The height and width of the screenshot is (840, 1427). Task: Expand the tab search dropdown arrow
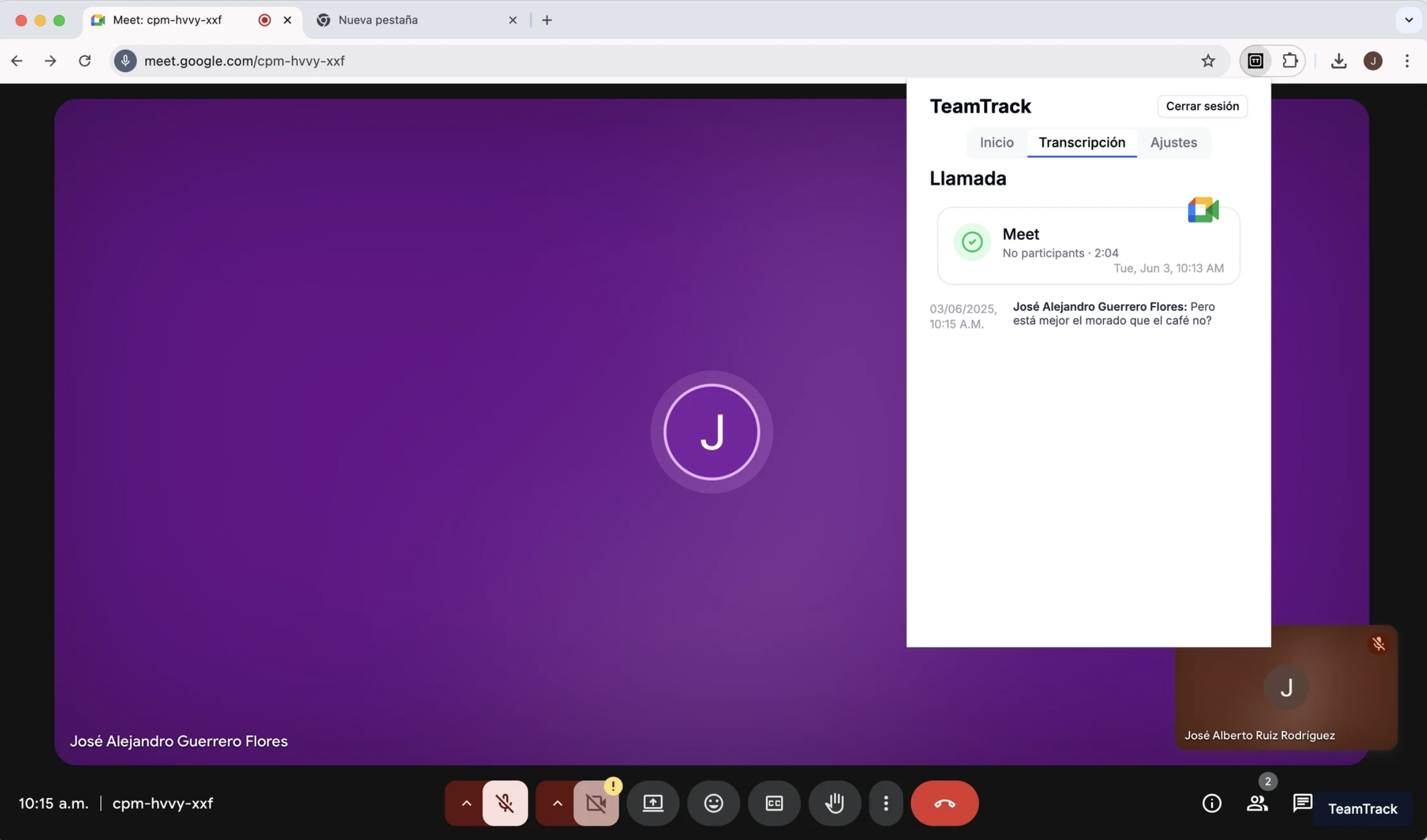click(1409, 20)
